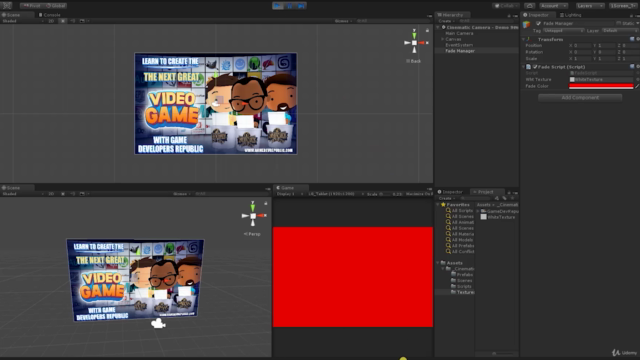Viewport: 640px width, 360px height.
Task: Select the image in the top Scene view
Action: point(216,103)
